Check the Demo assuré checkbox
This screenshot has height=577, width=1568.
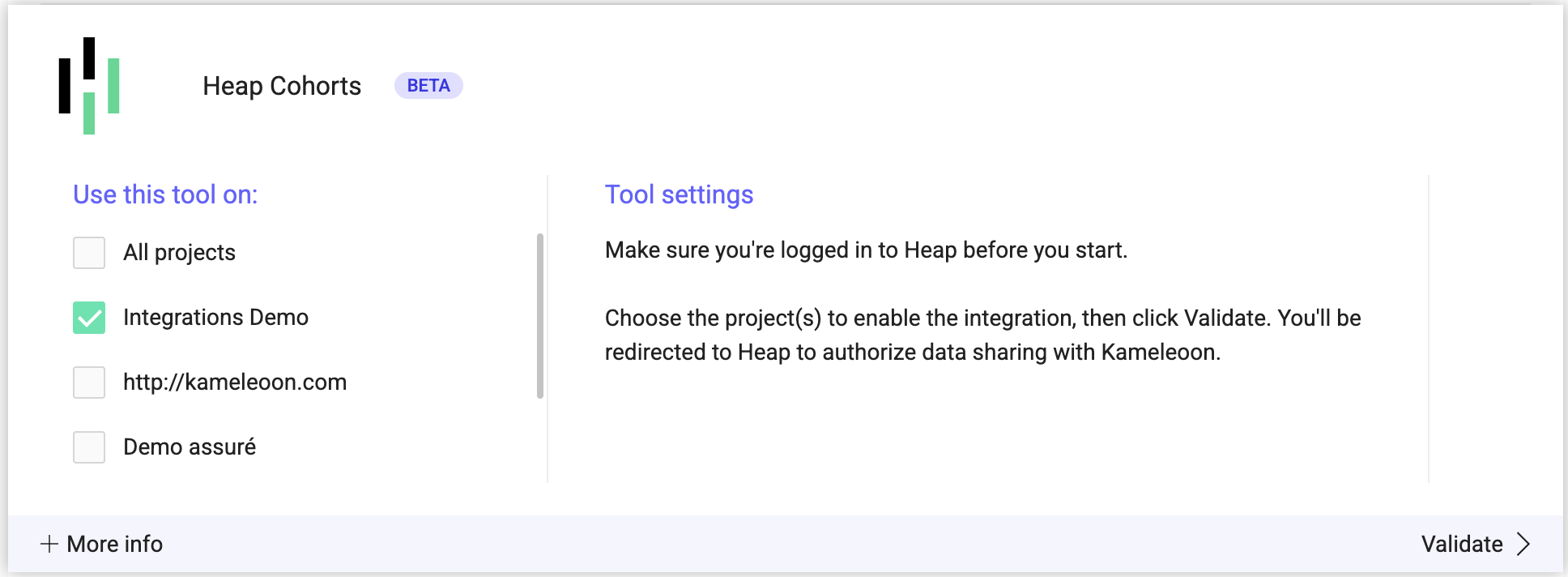pyautogui.click(x=89, y=447)
